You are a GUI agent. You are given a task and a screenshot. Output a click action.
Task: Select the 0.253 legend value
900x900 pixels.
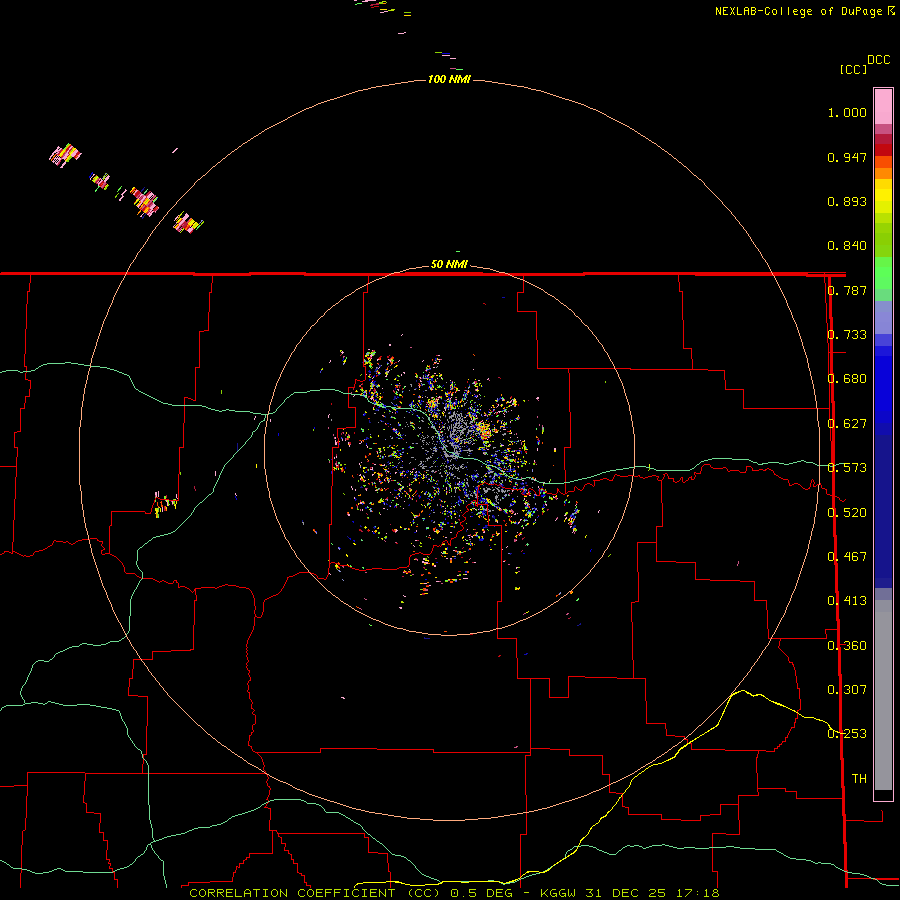click(x=847, y=734)
